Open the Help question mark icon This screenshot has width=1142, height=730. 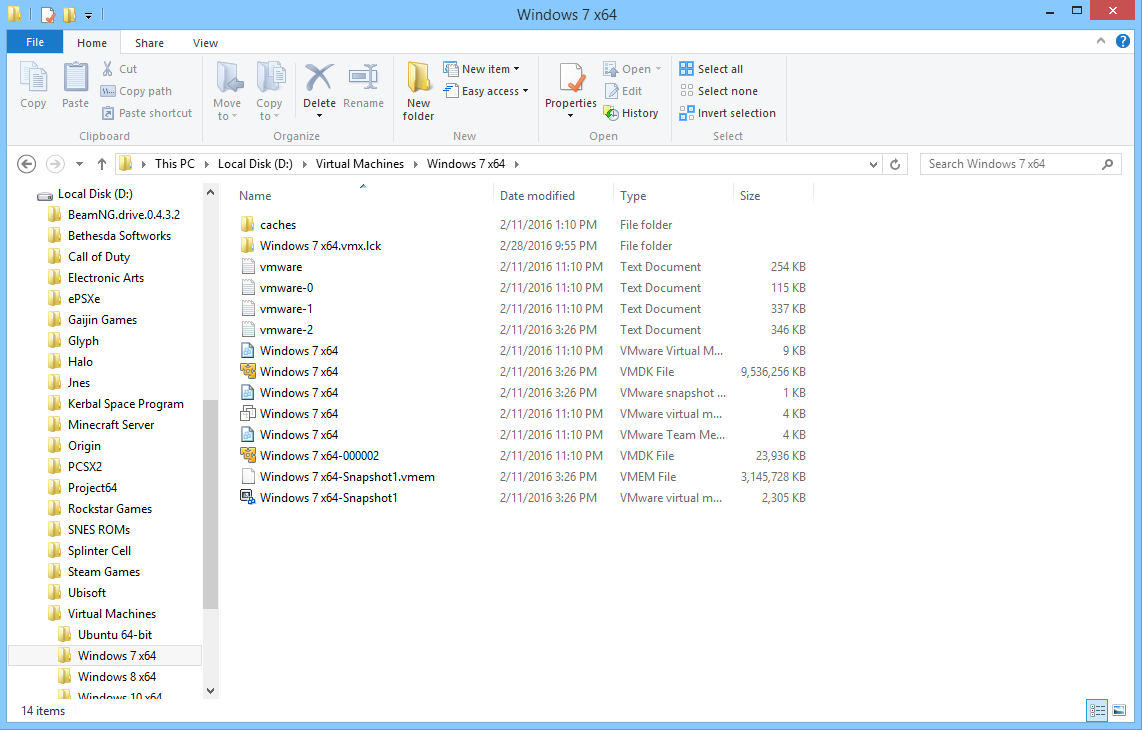coord(1122,42)
